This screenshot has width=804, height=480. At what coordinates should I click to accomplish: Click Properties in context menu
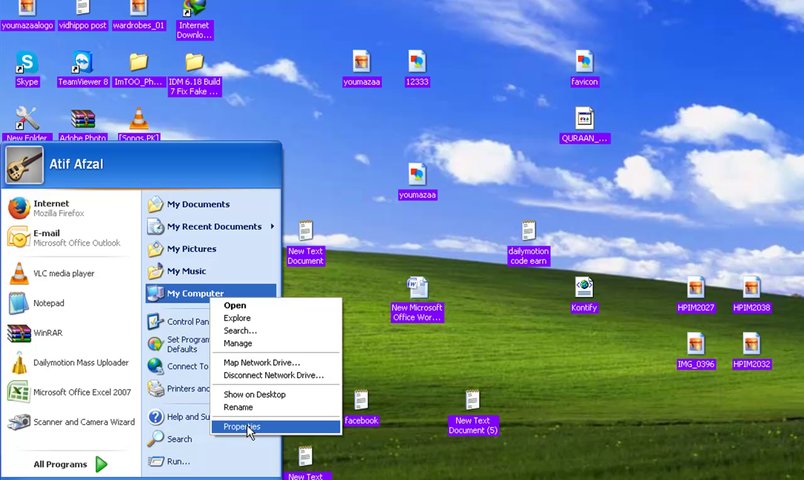pos(276,427)
